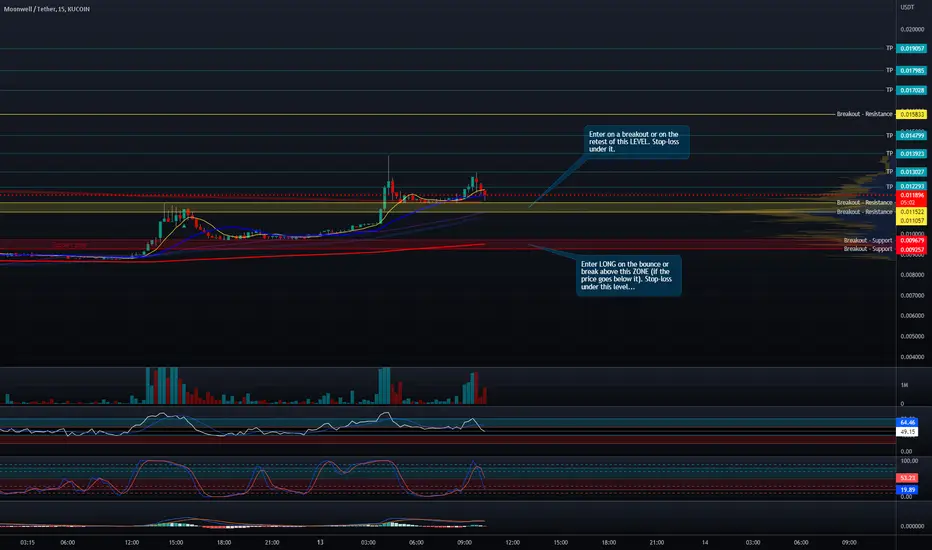Image resolution: width=932 pixels, height=550 pixels.
Task: Select the 0.009257 Breakout Support price tag
Action: 911,250
